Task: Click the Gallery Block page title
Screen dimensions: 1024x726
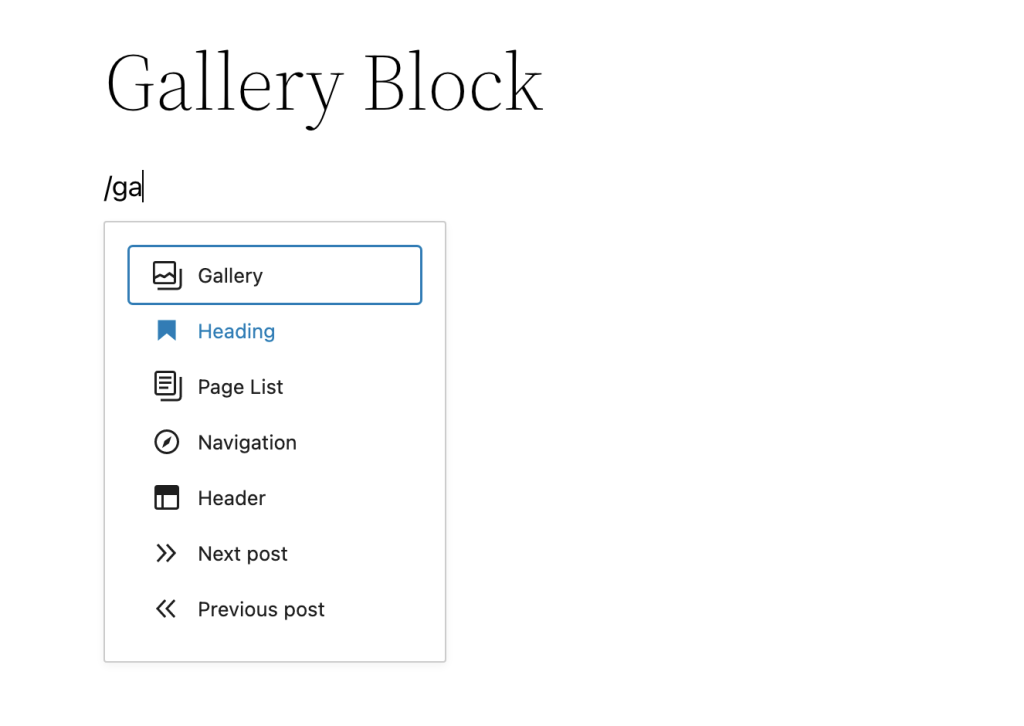Action: 323,83
